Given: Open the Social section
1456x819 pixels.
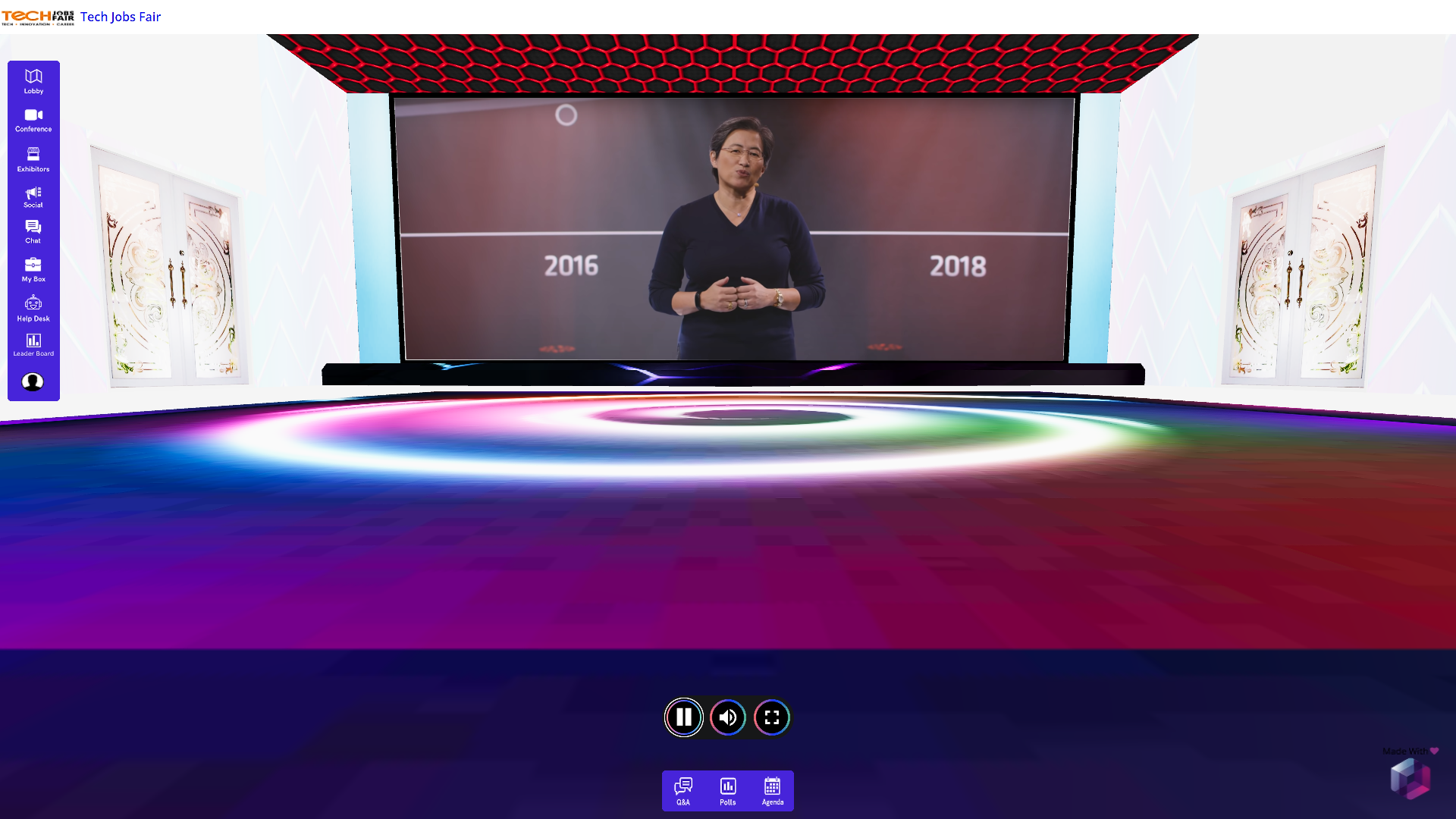Looking at the screenshot, I should (x=33, y=197).
